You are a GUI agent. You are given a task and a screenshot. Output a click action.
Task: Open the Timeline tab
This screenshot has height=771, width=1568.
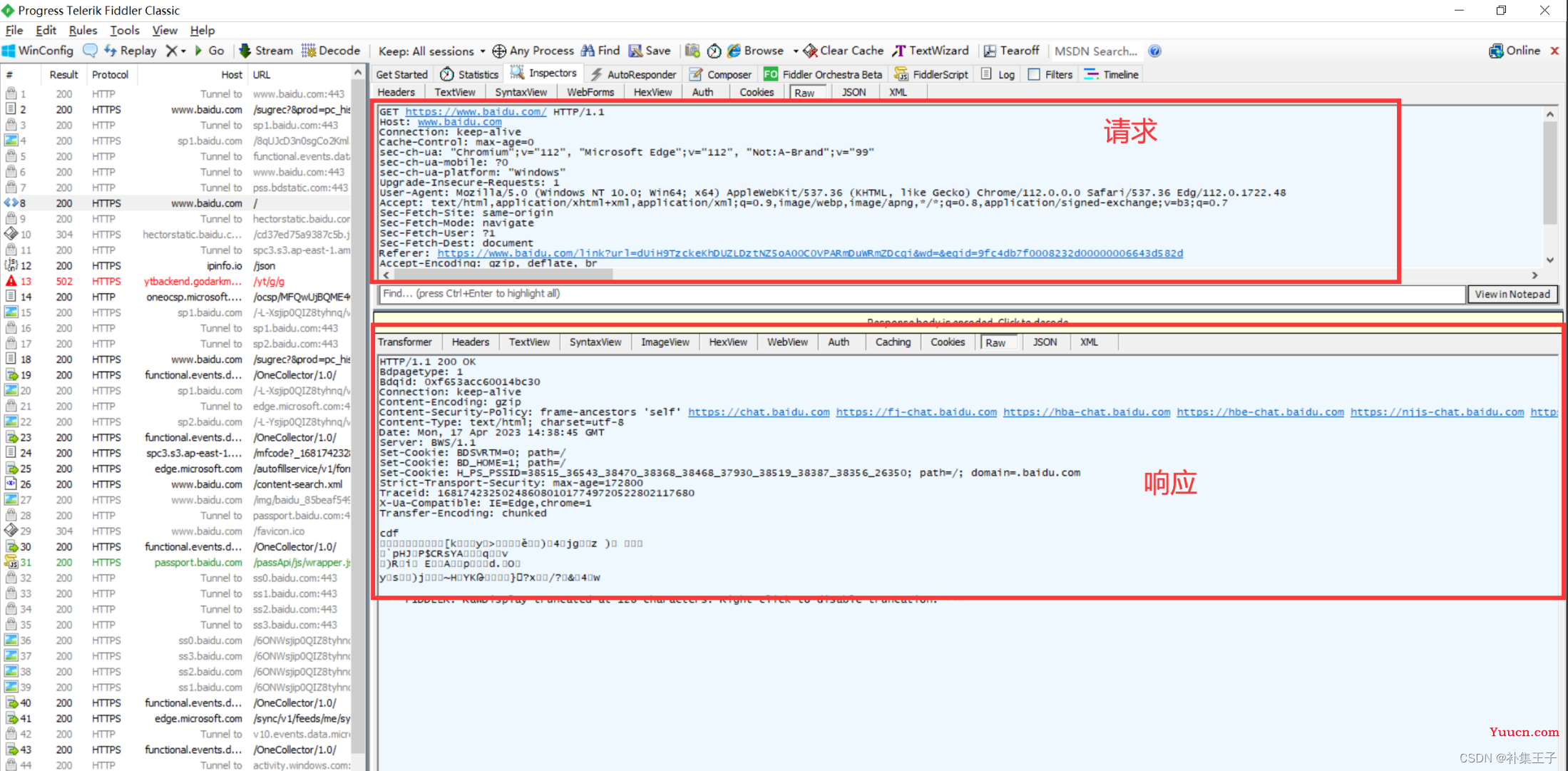tap(1112, 74)
